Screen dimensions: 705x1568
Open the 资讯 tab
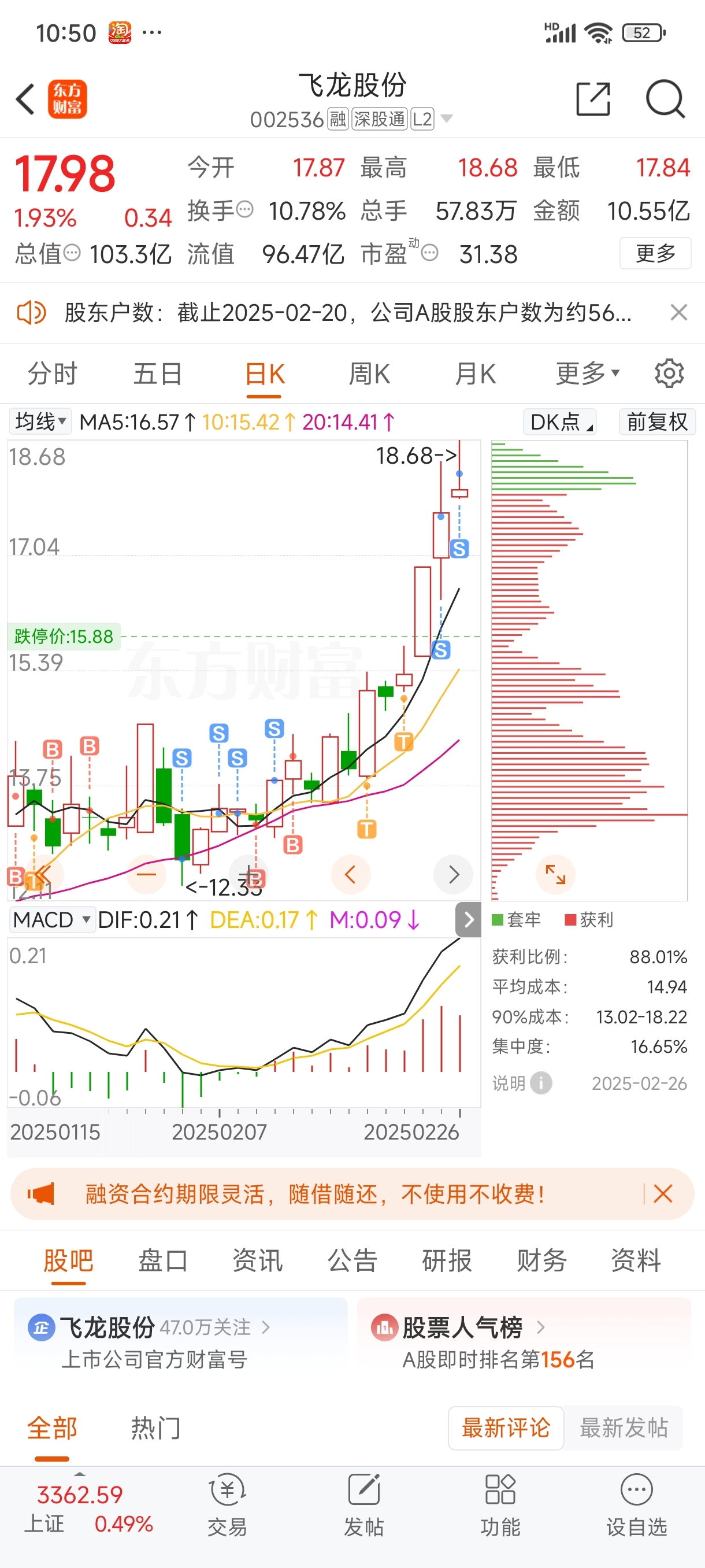[257, 1260]
